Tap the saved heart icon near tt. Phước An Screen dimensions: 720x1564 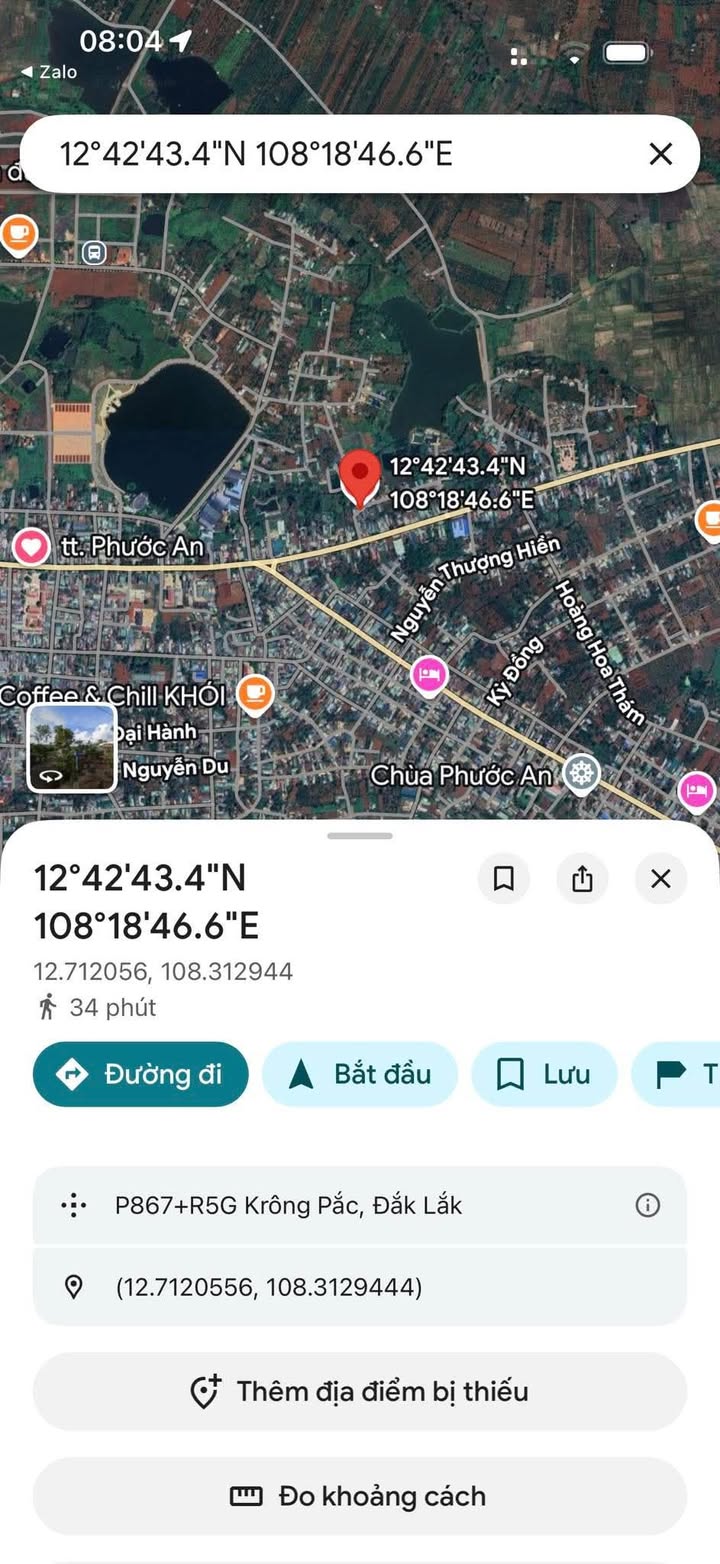click(31, 547)
